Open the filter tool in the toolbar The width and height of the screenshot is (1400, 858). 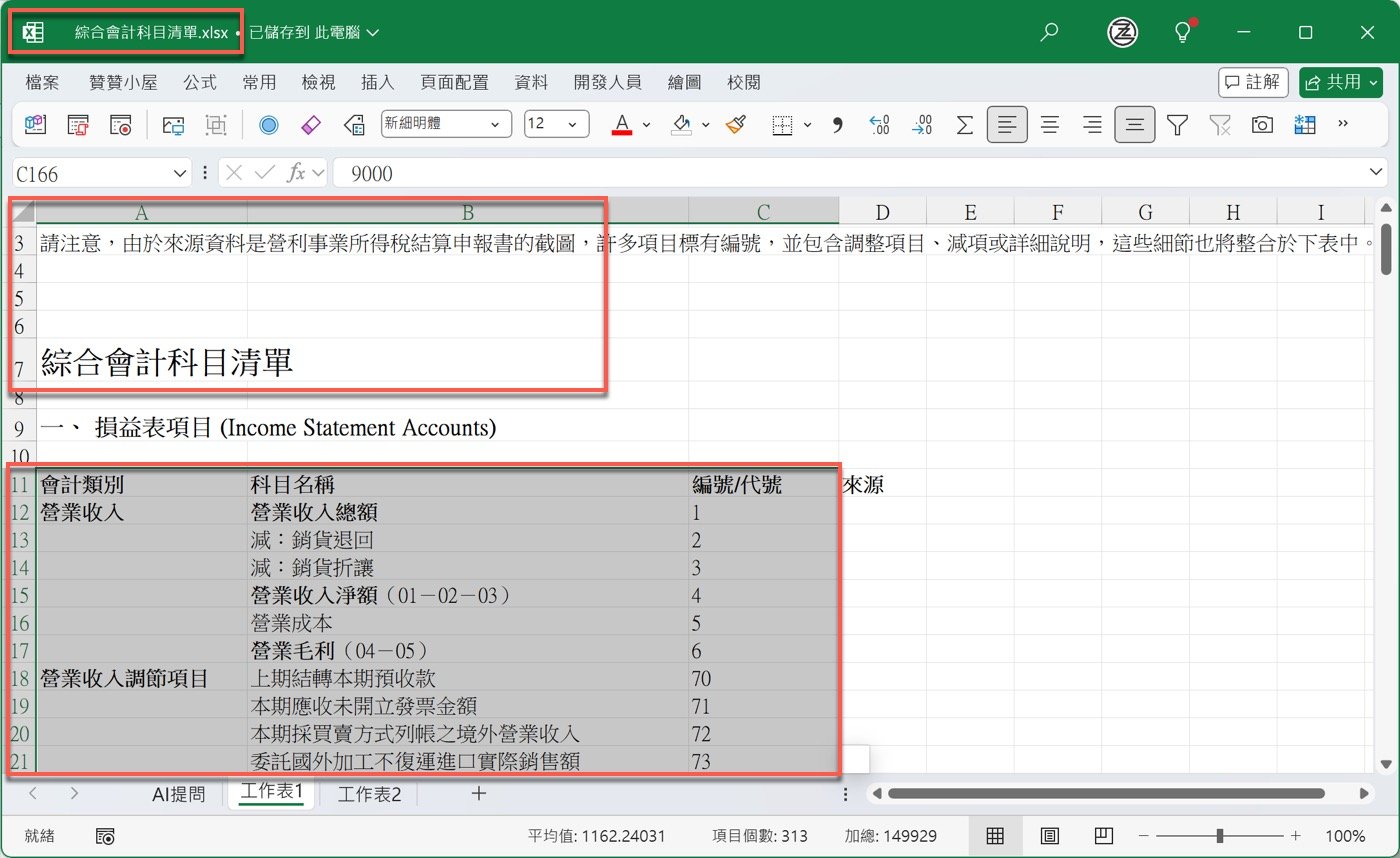[1177, 125]
